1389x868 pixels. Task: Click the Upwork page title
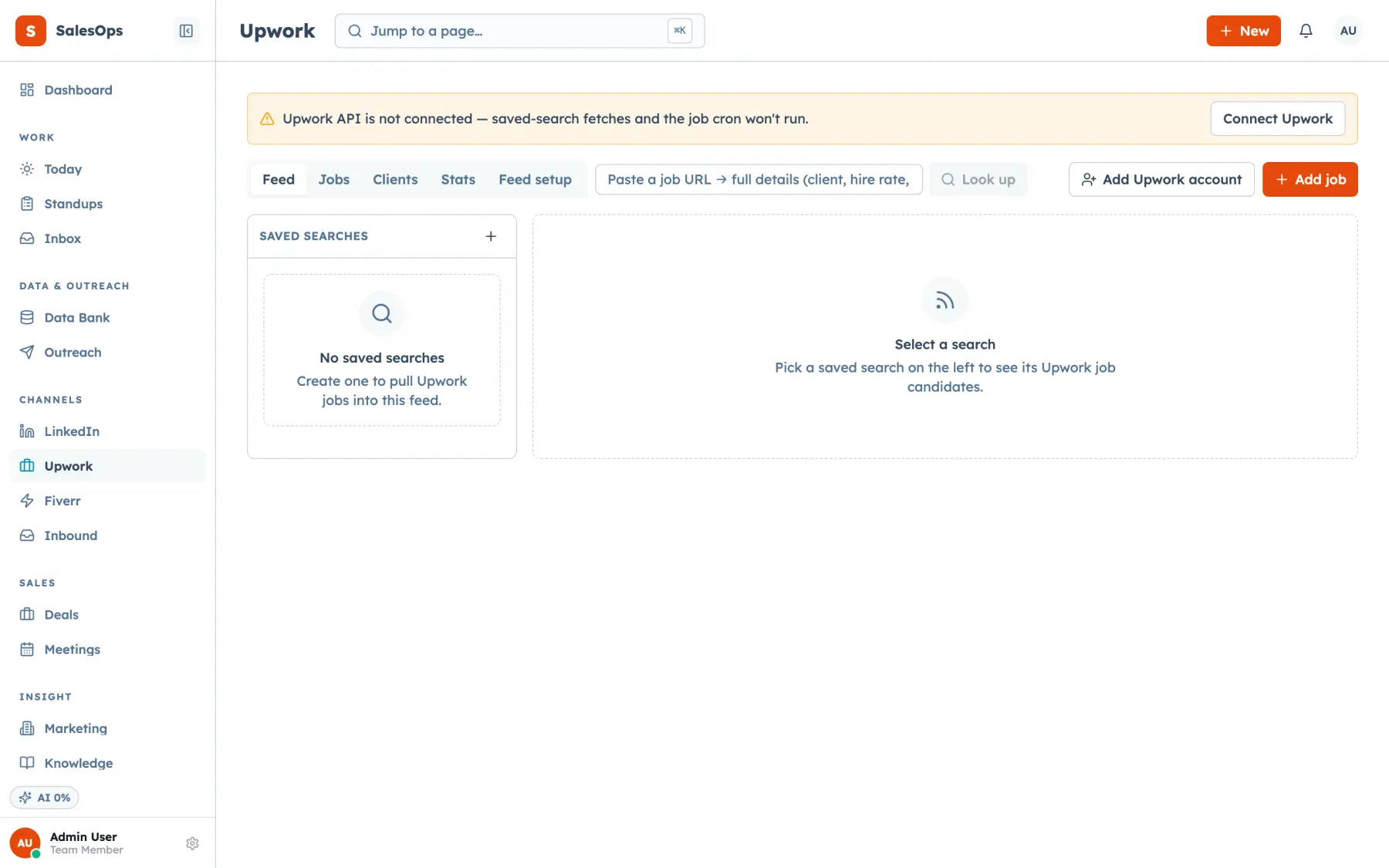point(277,31)
